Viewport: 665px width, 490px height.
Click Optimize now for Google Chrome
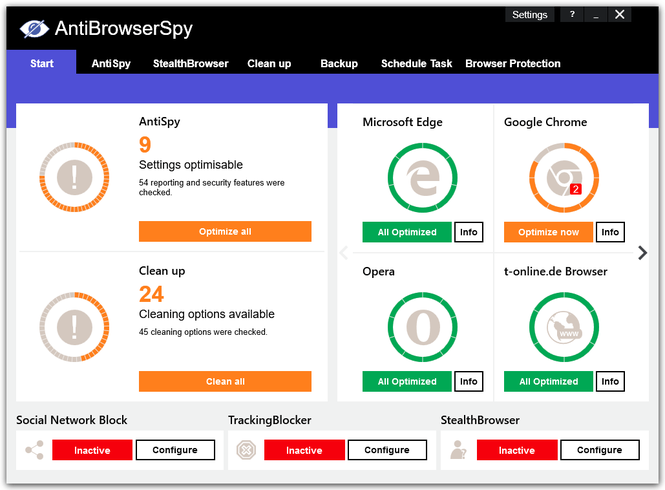click(x=548, y=232)
